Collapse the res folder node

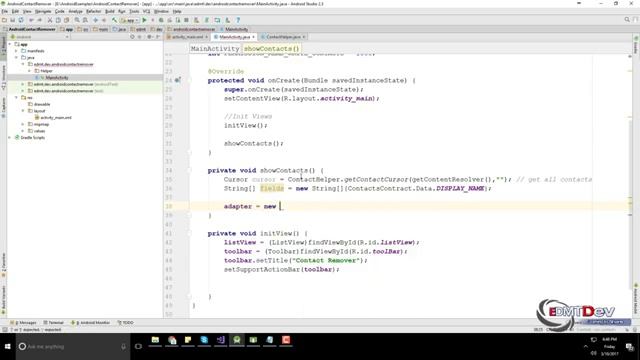[16, 98]
